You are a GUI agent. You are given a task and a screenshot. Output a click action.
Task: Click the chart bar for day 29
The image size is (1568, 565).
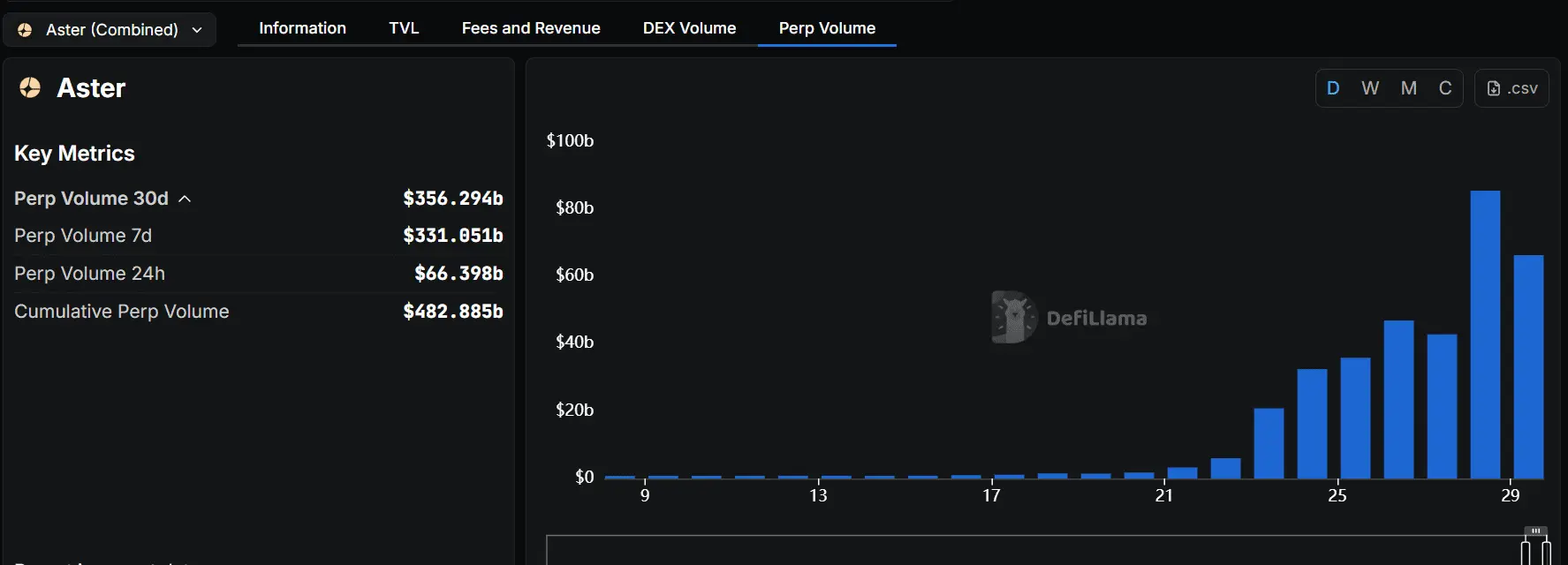click(x=1528, y=366)
